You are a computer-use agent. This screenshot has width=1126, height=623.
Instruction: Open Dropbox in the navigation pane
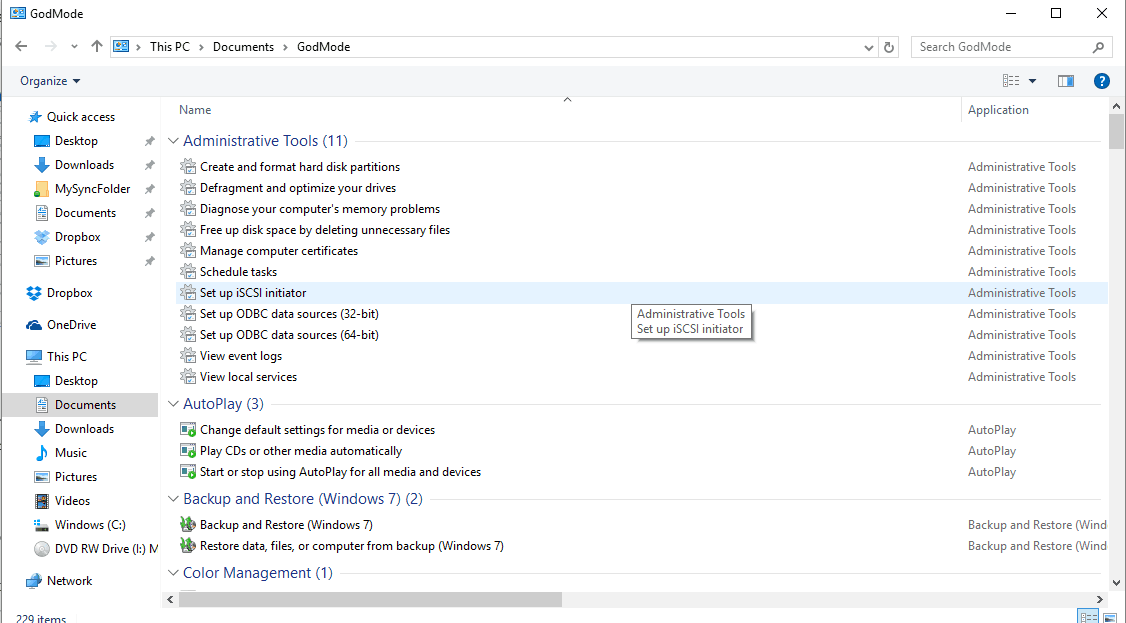69,293
